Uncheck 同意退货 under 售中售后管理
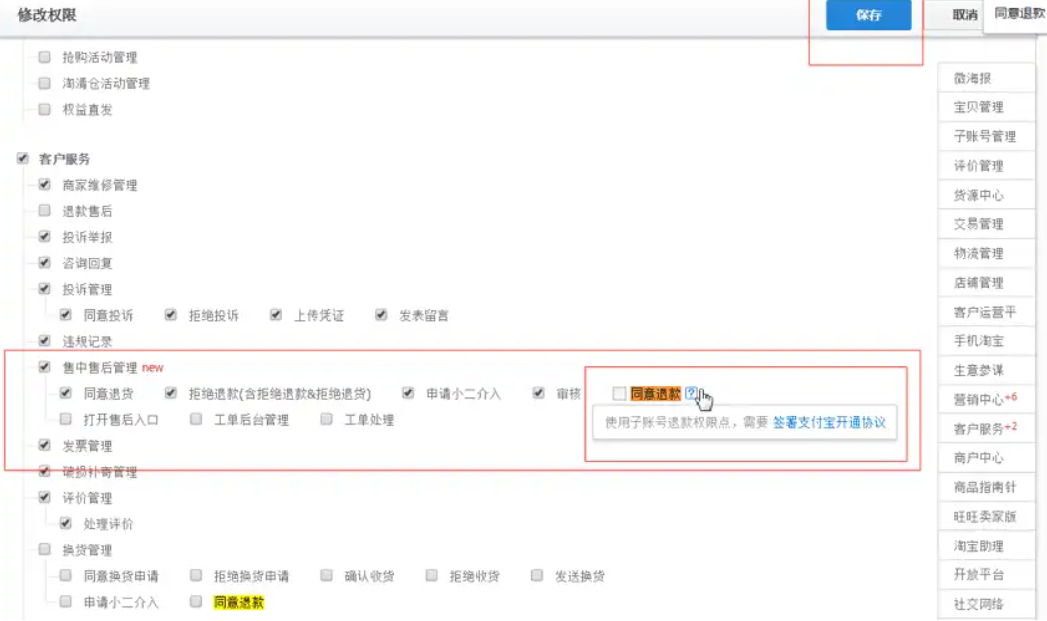Screen dimensions: 1047x621 (x=66, y=394)
